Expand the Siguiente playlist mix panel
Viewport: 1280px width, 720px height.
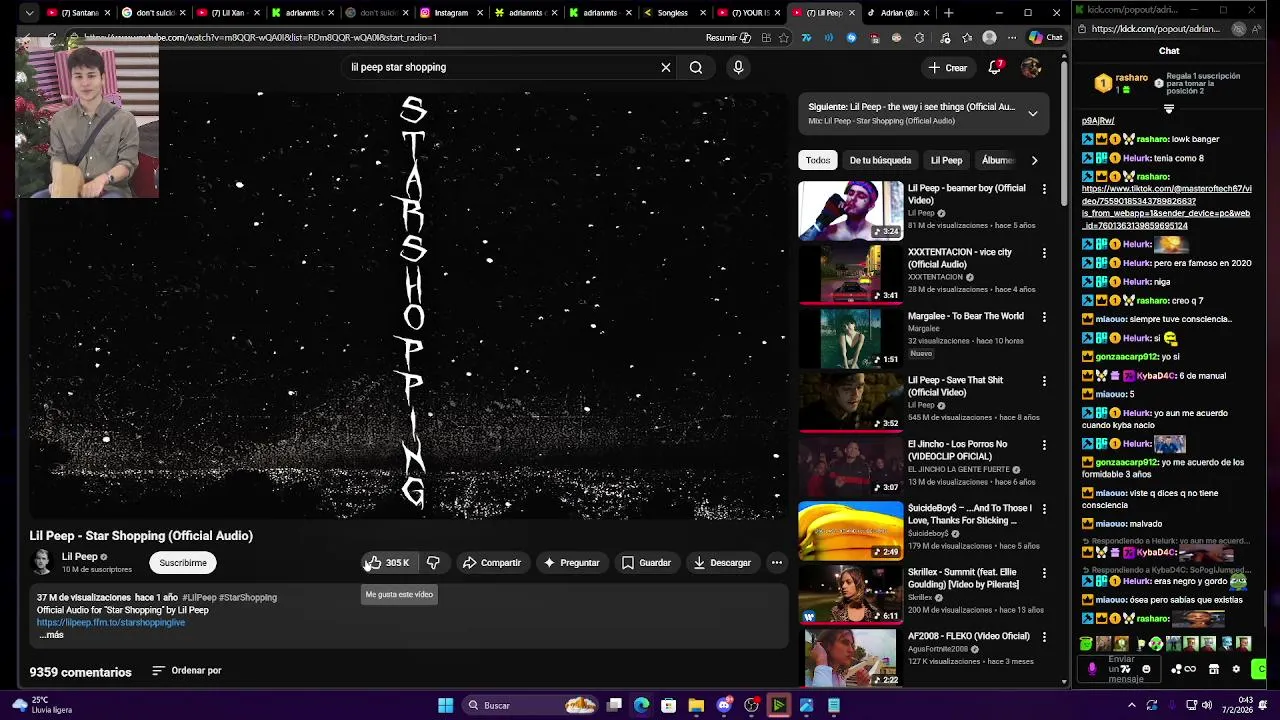[x=1033, y=113]
